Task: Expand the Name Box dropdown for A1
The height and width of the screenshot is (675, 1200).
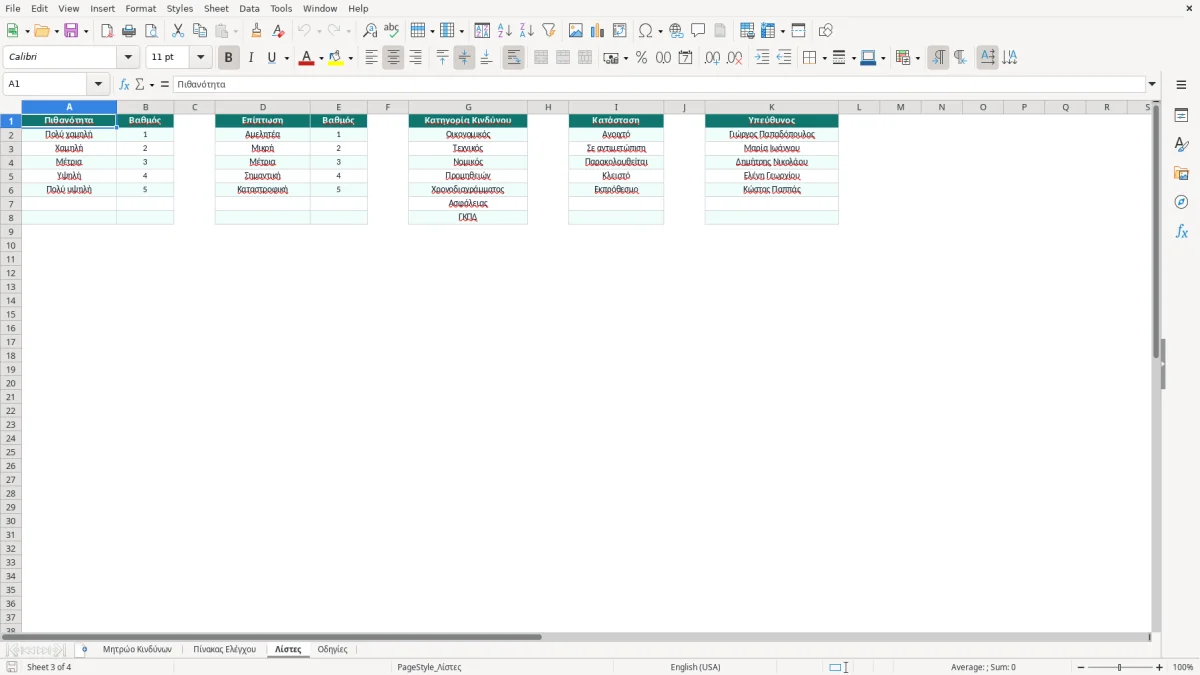Action: [98, 85]
